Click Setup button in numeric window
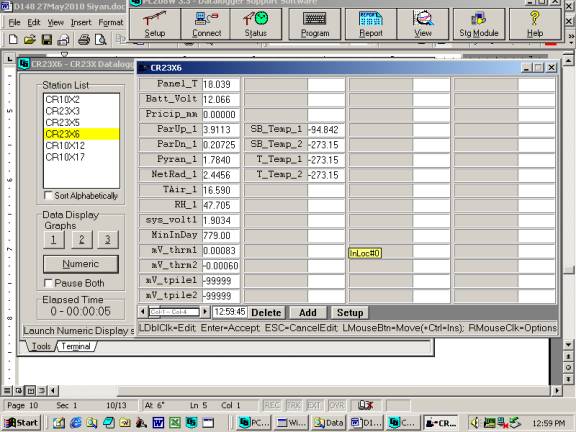576x432 pixels. [x=350, y=313]
